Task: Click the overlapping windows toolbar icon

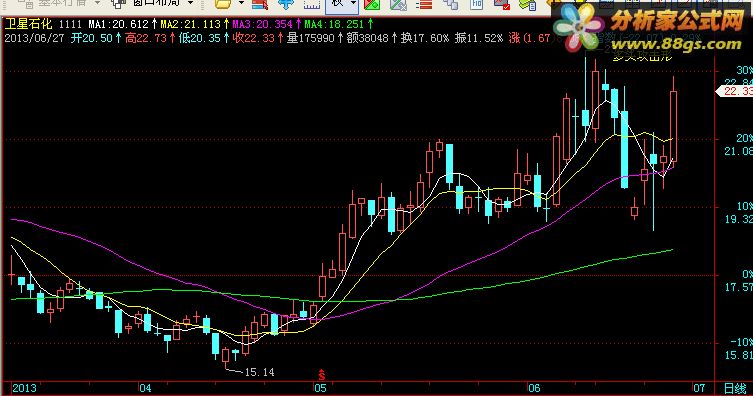Action: point(450,4)
